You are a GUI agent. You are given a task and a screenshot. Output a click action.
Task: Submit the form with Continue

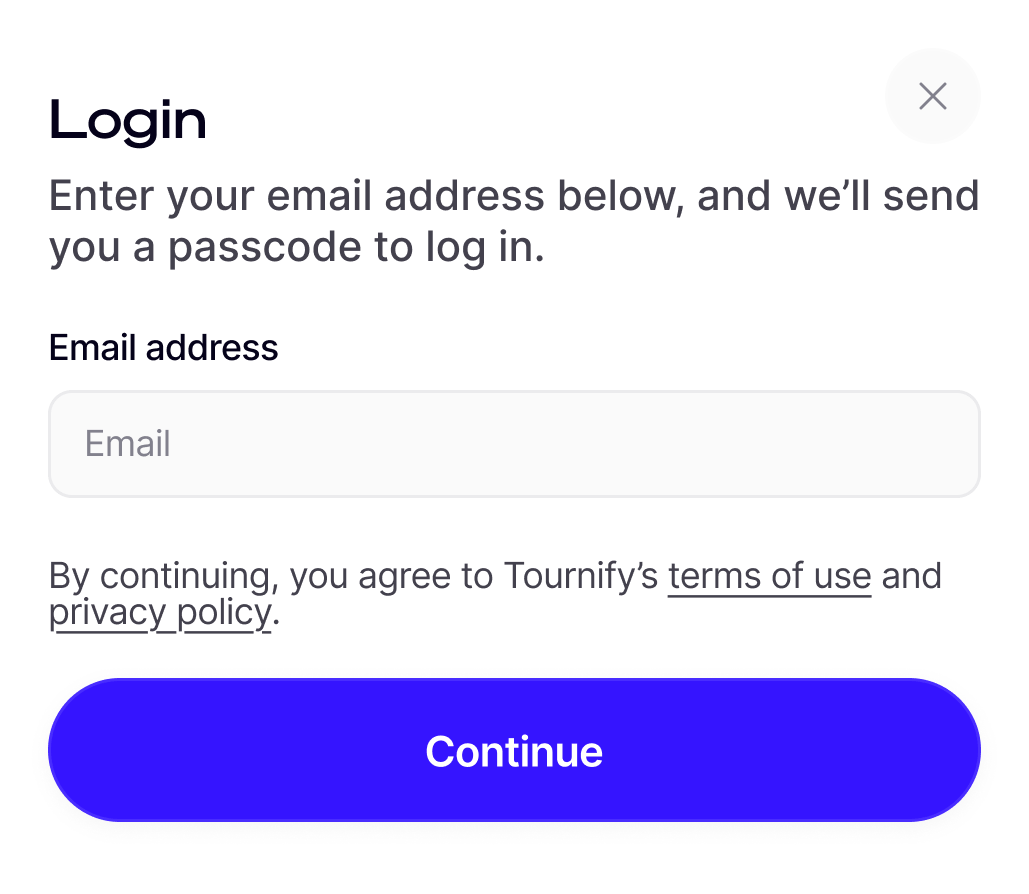pyautogui.click(x=514, y=750)
